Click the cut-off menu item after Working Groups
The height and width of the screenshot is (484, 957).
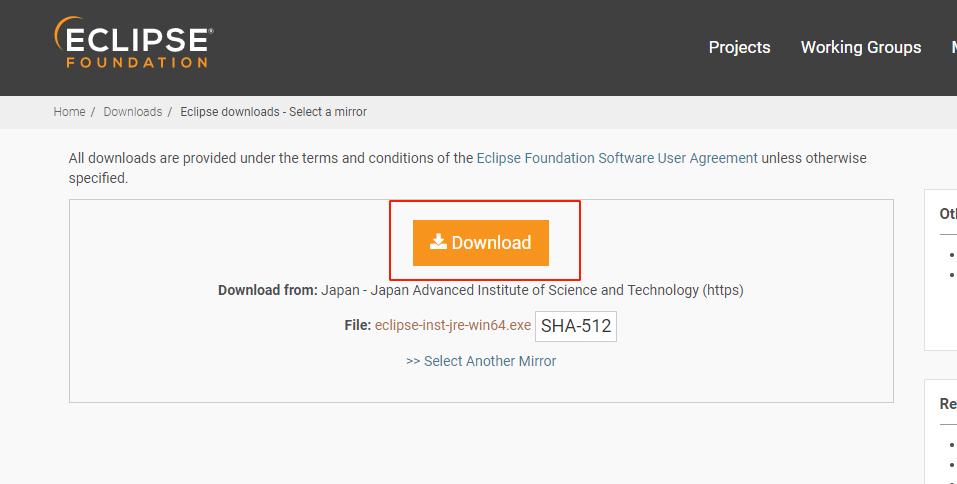click(952, 47)
